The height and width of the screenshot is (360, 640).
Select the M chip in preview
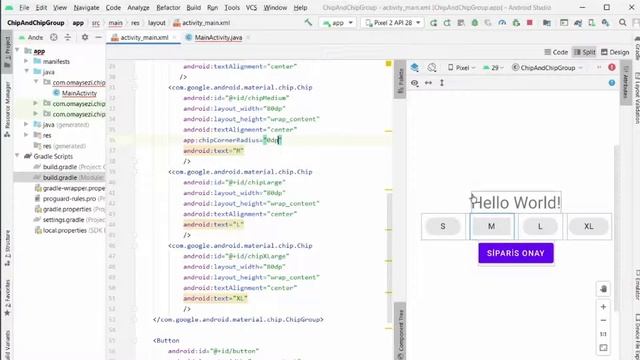tap(491, 226)
